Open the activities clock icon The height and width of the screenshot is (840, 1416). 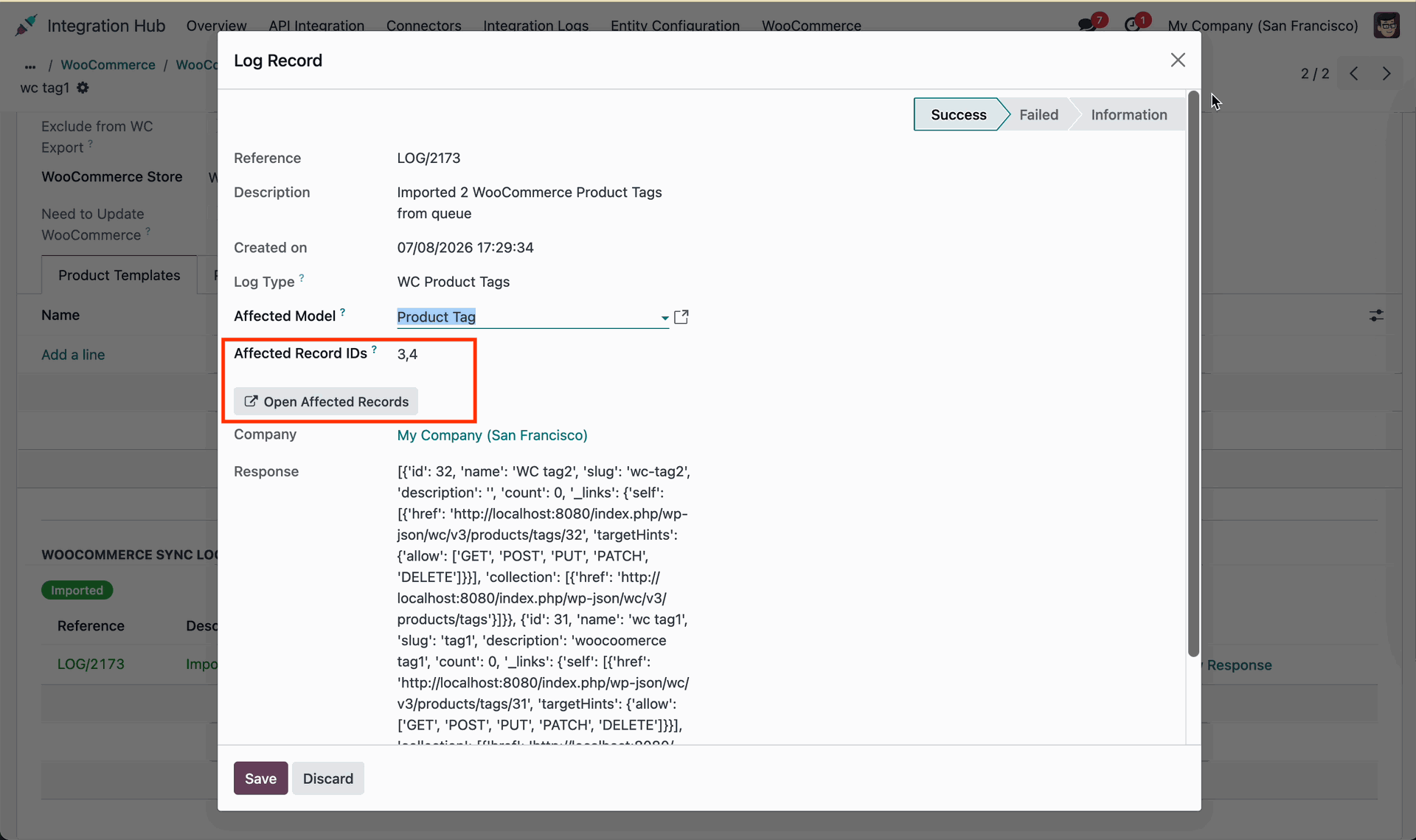point(1132,25)
